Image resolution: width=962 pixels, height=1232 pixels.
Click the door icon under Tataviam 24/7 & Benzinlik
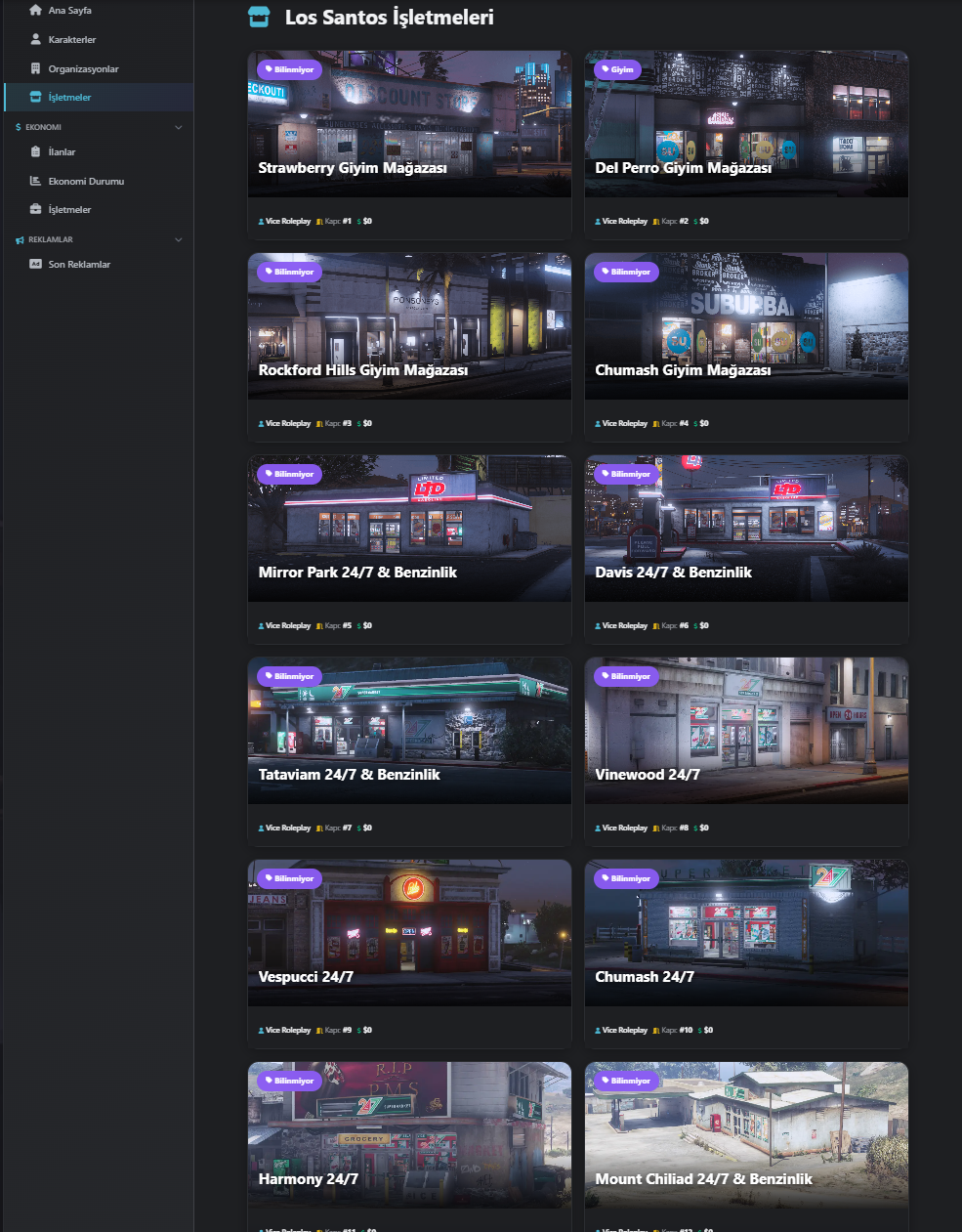tap(319, 828)
